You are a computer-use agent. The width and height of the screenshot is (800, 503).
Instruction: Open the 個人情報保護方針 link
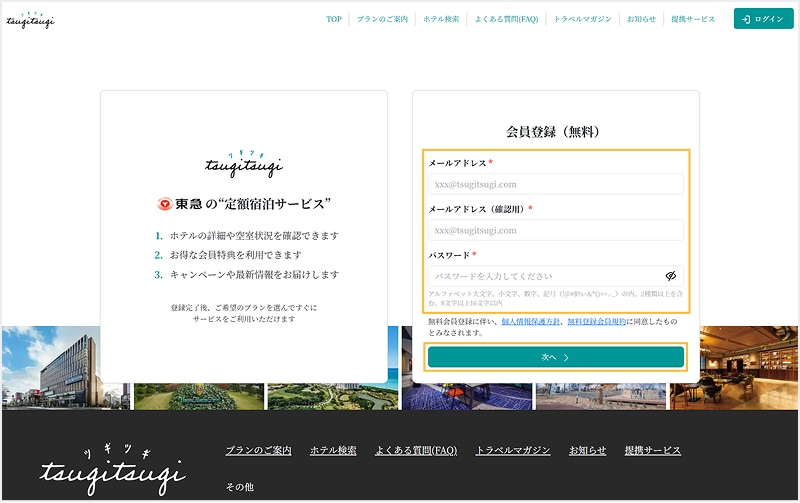click(531, 322)
